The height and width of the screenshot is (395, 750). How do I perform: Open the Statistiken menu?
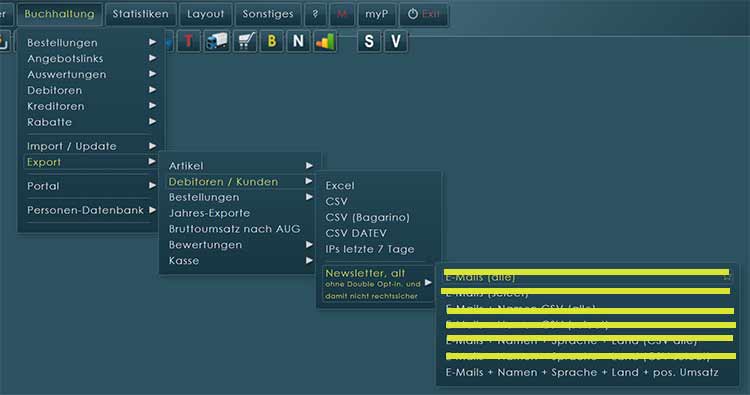(x=141, y=14)
